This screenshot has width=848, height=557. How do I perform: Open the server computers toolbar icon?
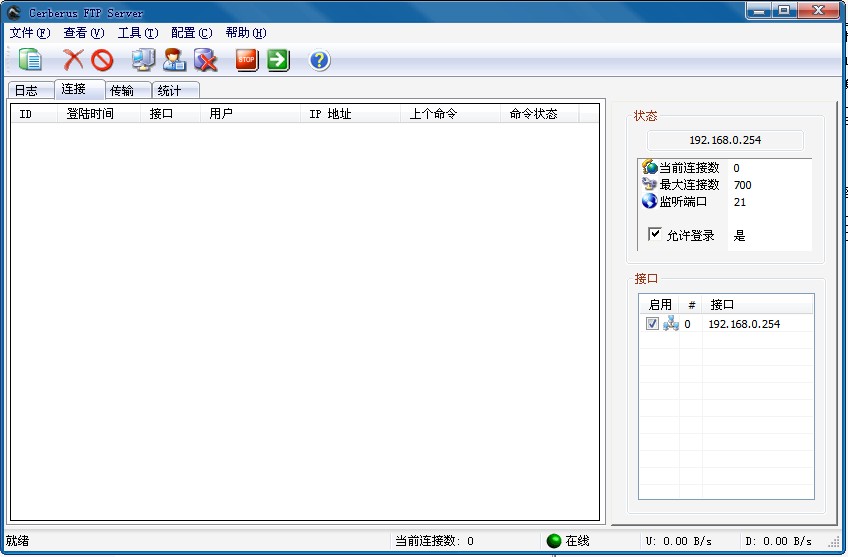pos(144,60)
